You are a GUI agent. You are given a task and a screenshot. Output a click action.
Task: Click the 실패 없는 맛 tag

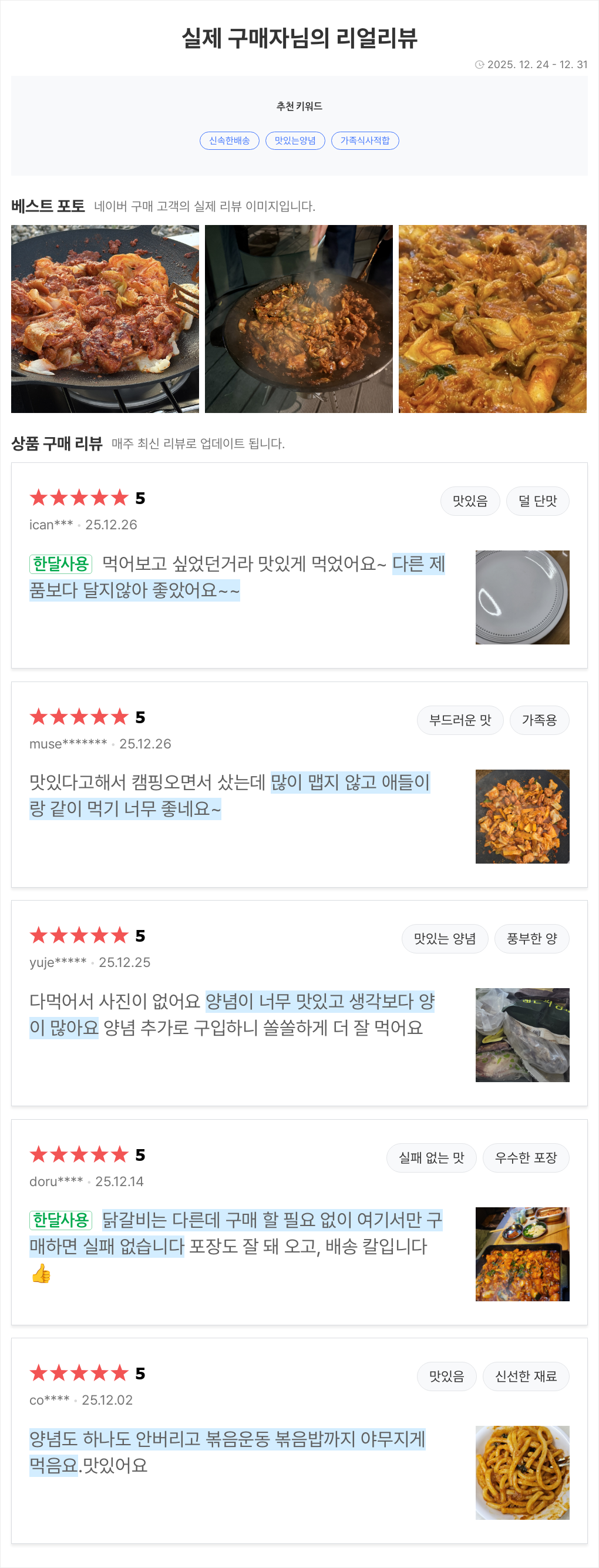[431, 1158]
